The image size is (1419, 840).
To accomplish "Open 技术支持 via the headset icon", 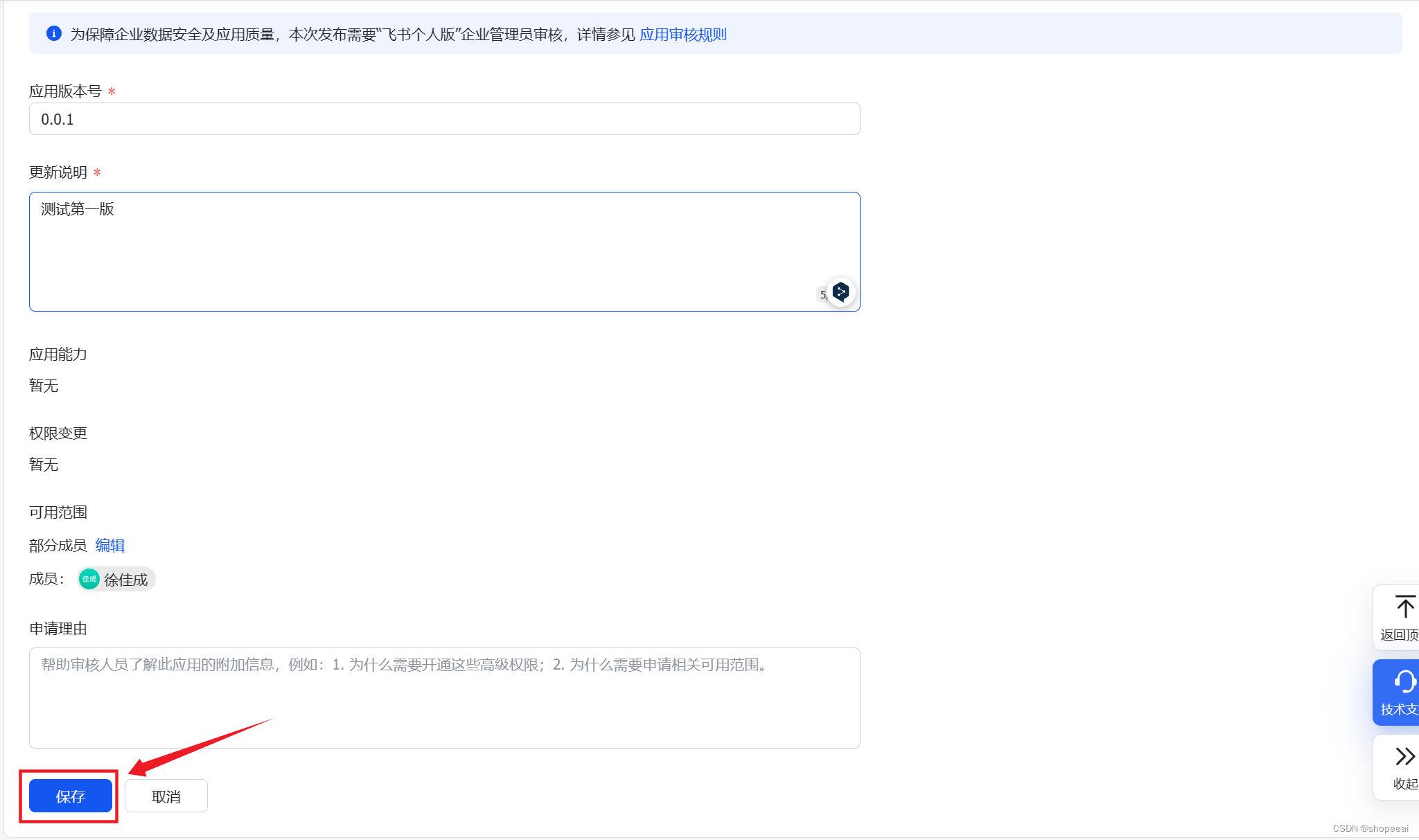I will (1404, 682).
